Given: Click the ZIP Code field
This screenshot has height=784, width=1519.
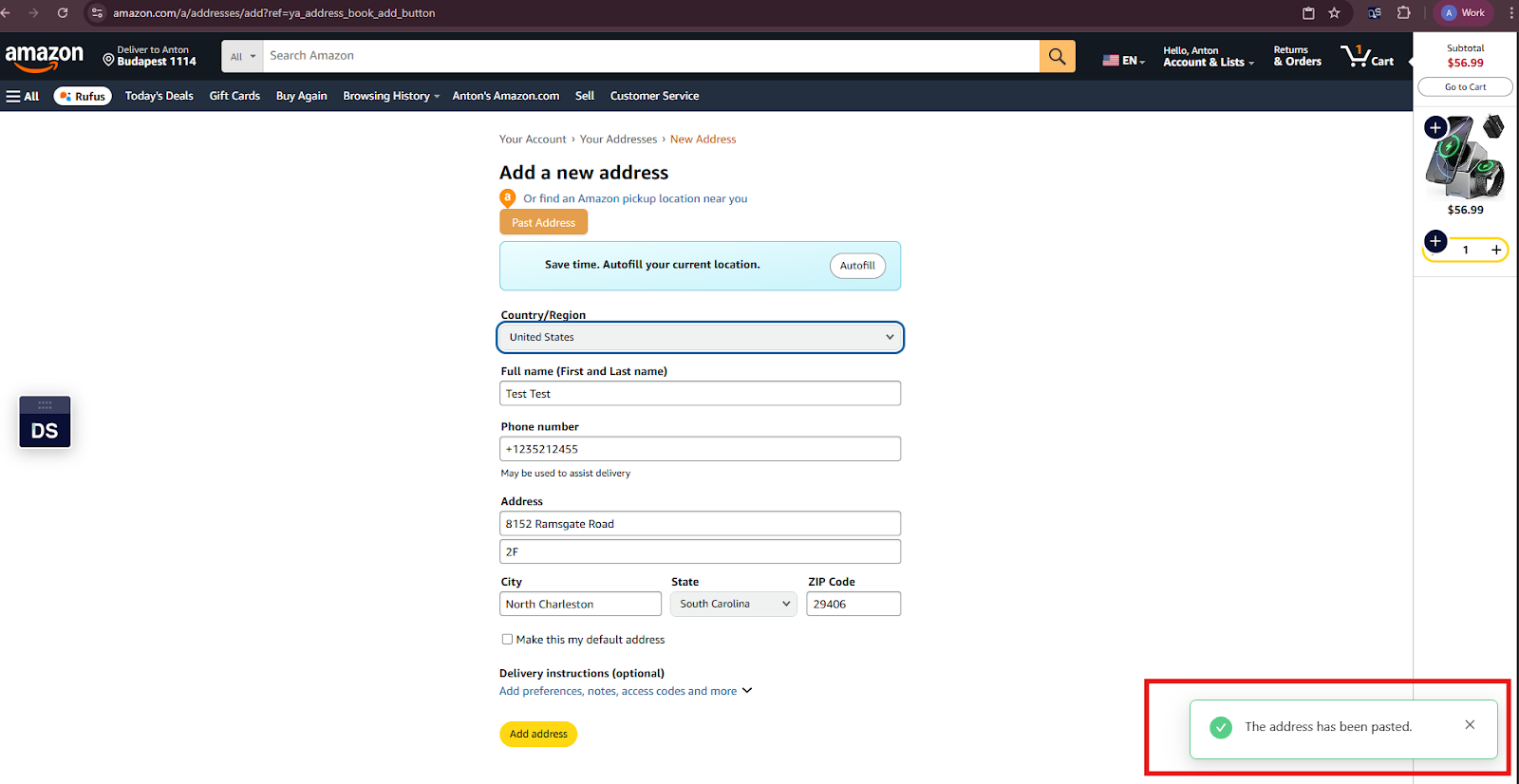Looking at the screenshot, I should pyautogui.click(x=853, y=604).
